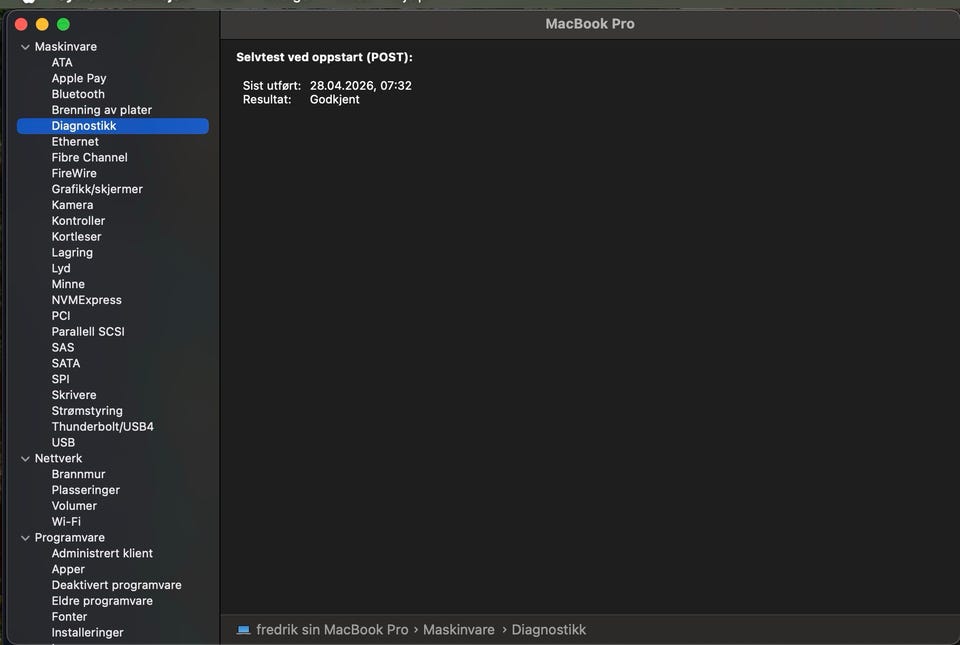Open Kontroller hardware entry
This screenshot has width=960, height=645.
point(78,221)
